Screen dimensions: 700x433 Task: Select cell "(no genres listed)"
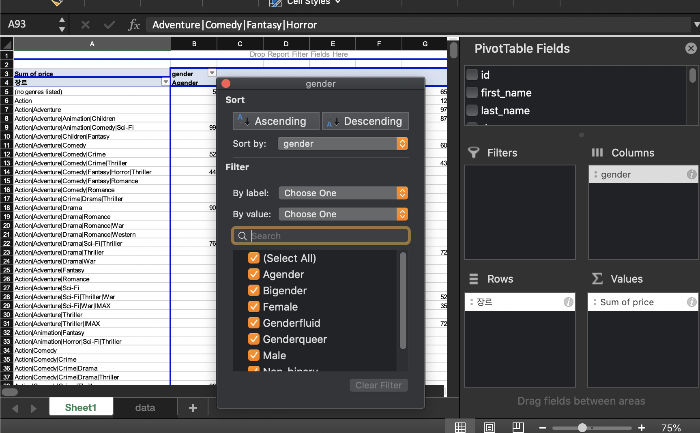[92, 92]
